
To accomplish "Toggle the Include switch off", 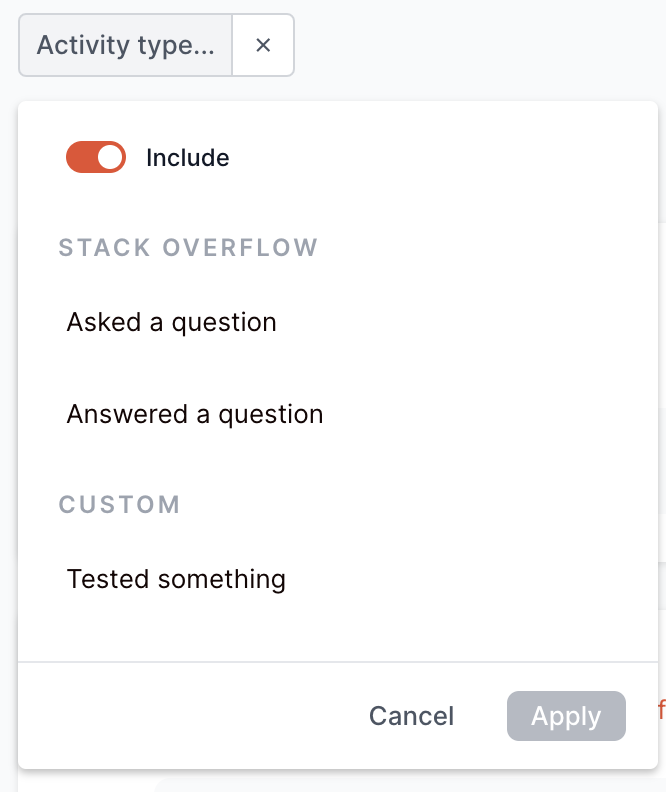I will point(96,158).
